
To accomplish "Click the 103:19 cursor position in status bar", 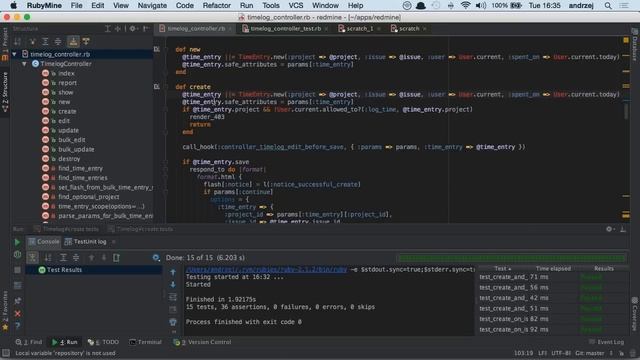I will pos(524,353).
